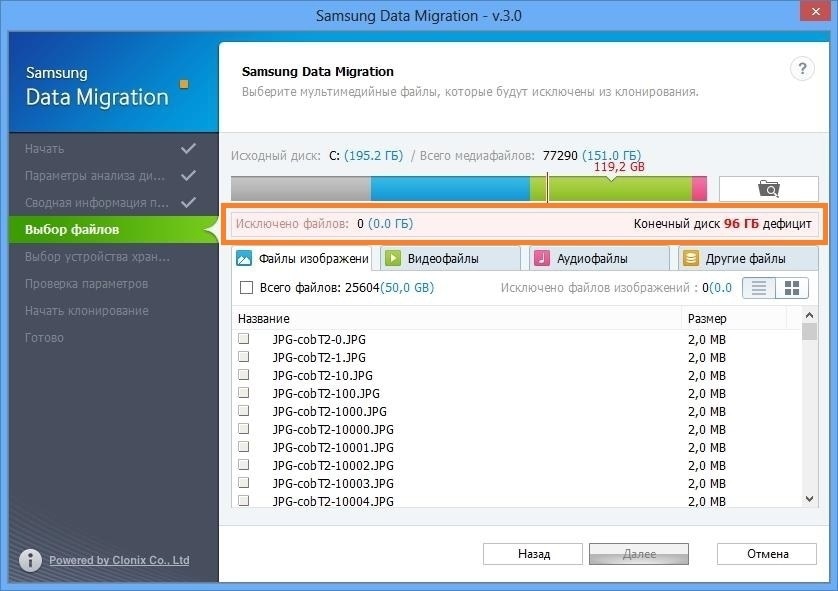The height and width of the screenshot is (591, 838).
Task: Click file name JPG-cobT2-10002.JPG
Action: [x=333, y=465]
